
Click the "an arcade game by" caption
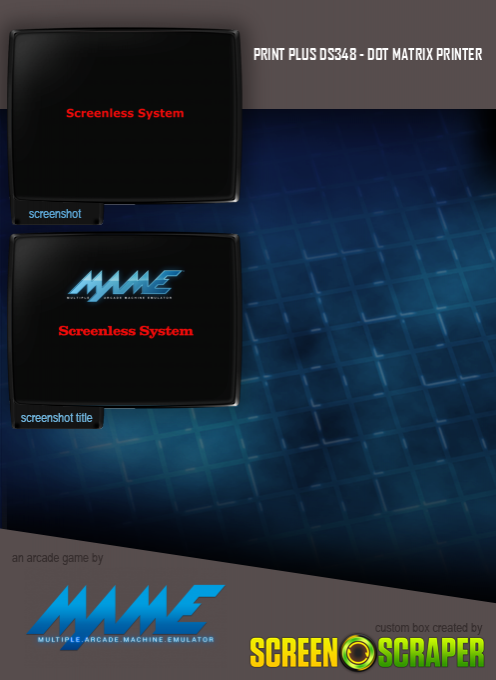(57, 558)
